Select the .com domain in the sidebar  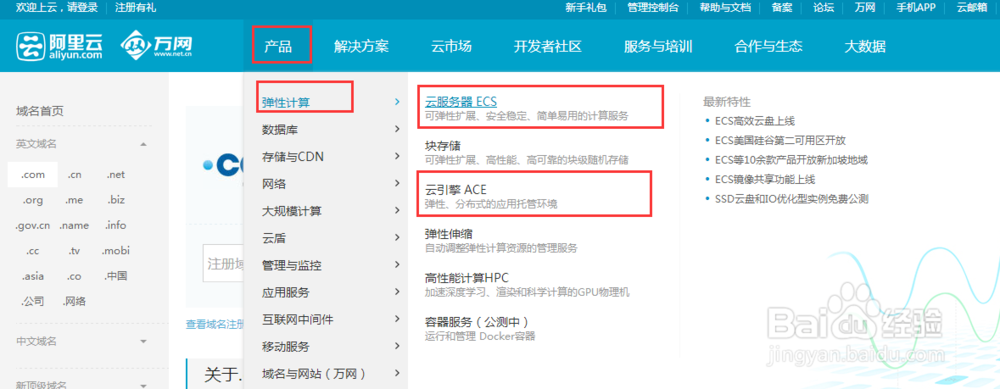33,175
